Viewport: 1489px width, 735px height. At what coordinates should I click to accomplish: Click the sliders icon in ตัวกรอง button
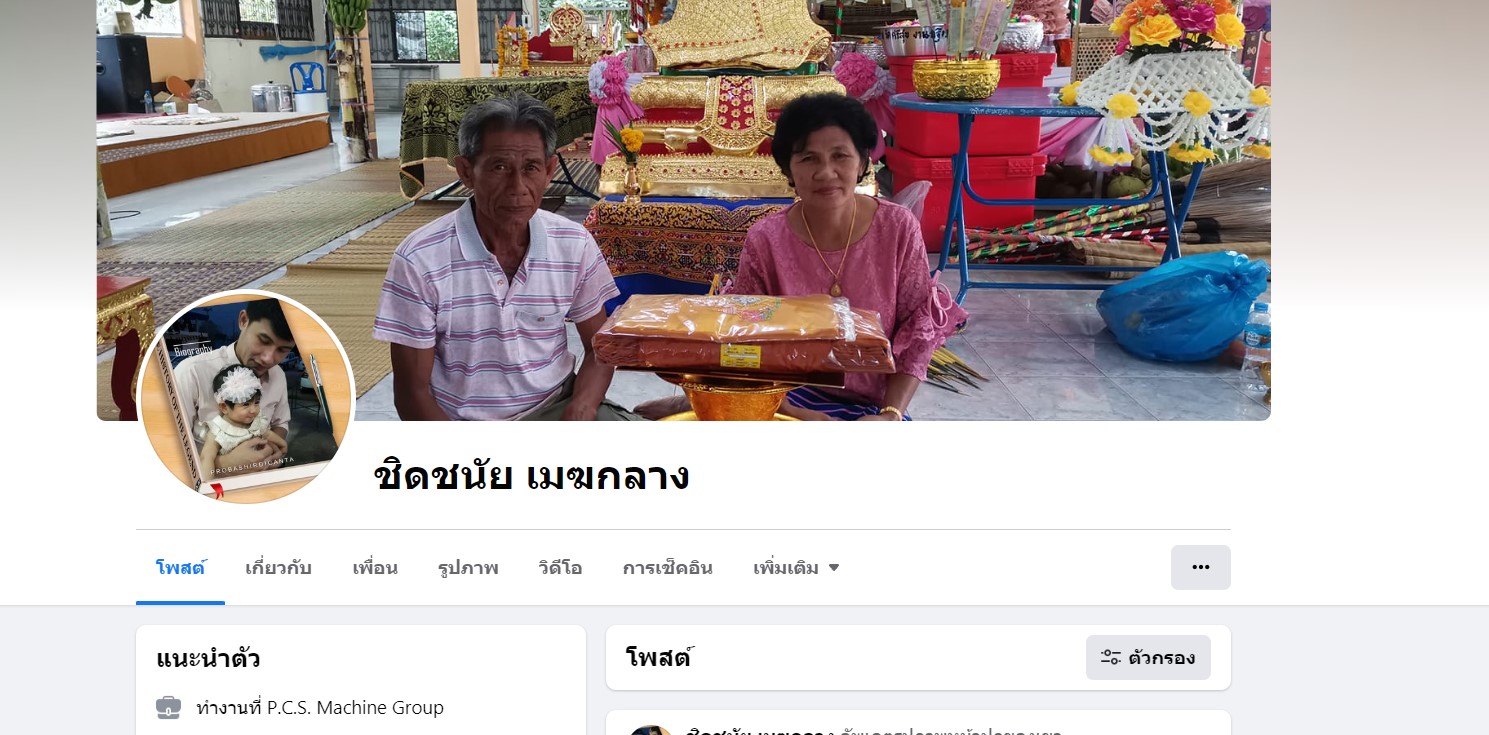[x=1110, y=658]
